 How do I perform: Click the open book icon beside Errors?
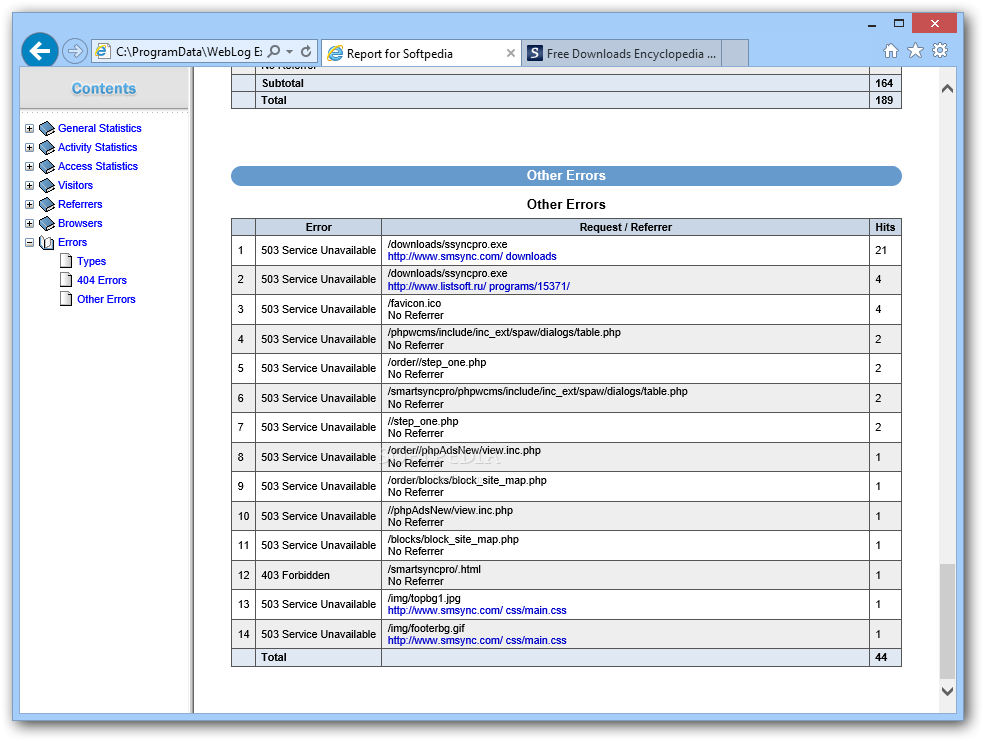pyautogui.click(x=47, y=242)
